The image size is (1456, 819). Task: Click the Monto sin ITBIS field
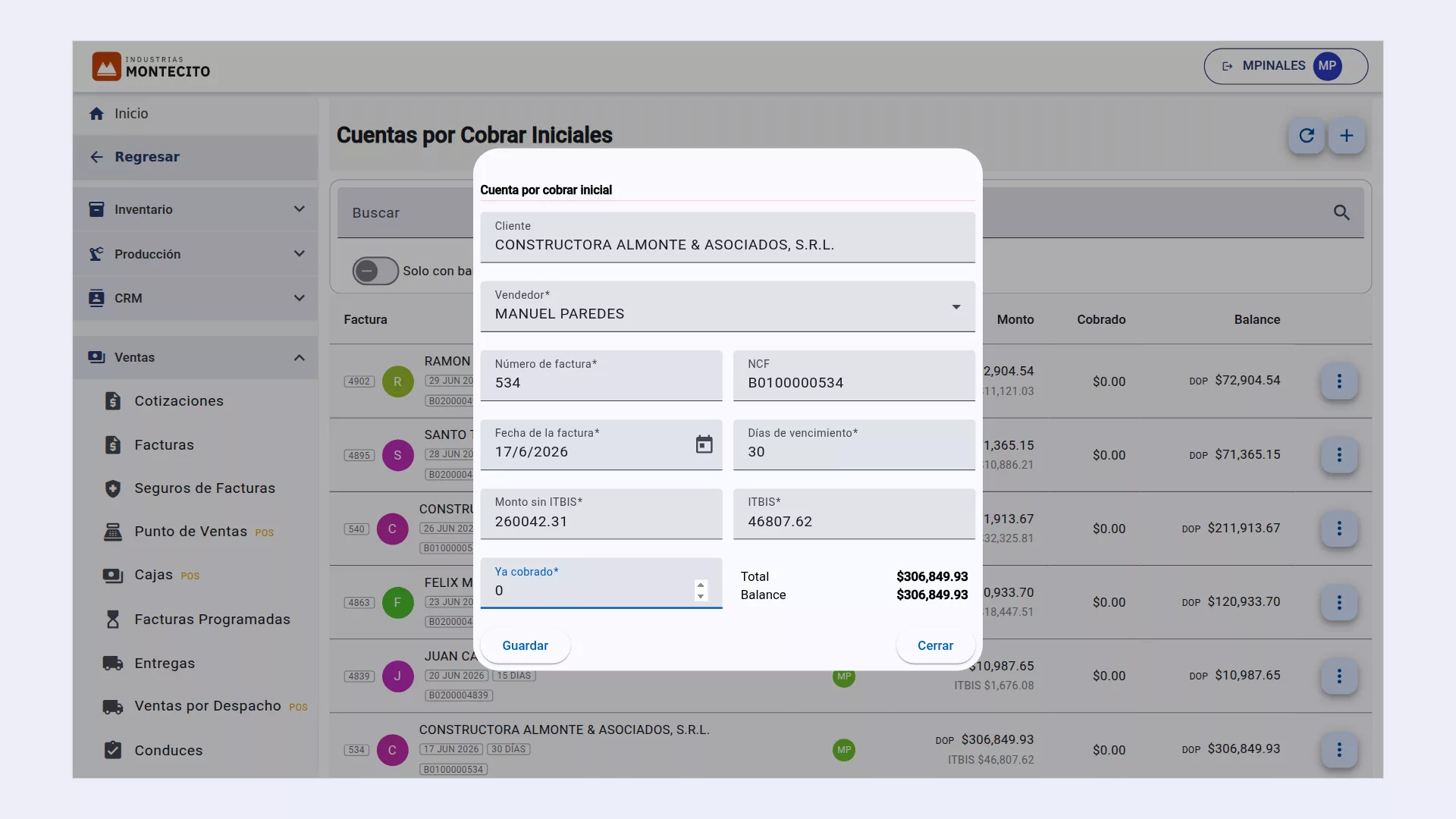tap(601, 513)
